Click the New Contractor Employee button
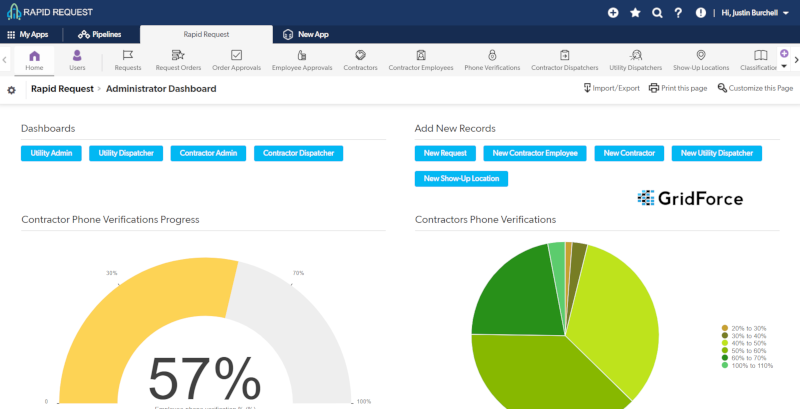Screen dimensions: 800x409 point(535,153)
